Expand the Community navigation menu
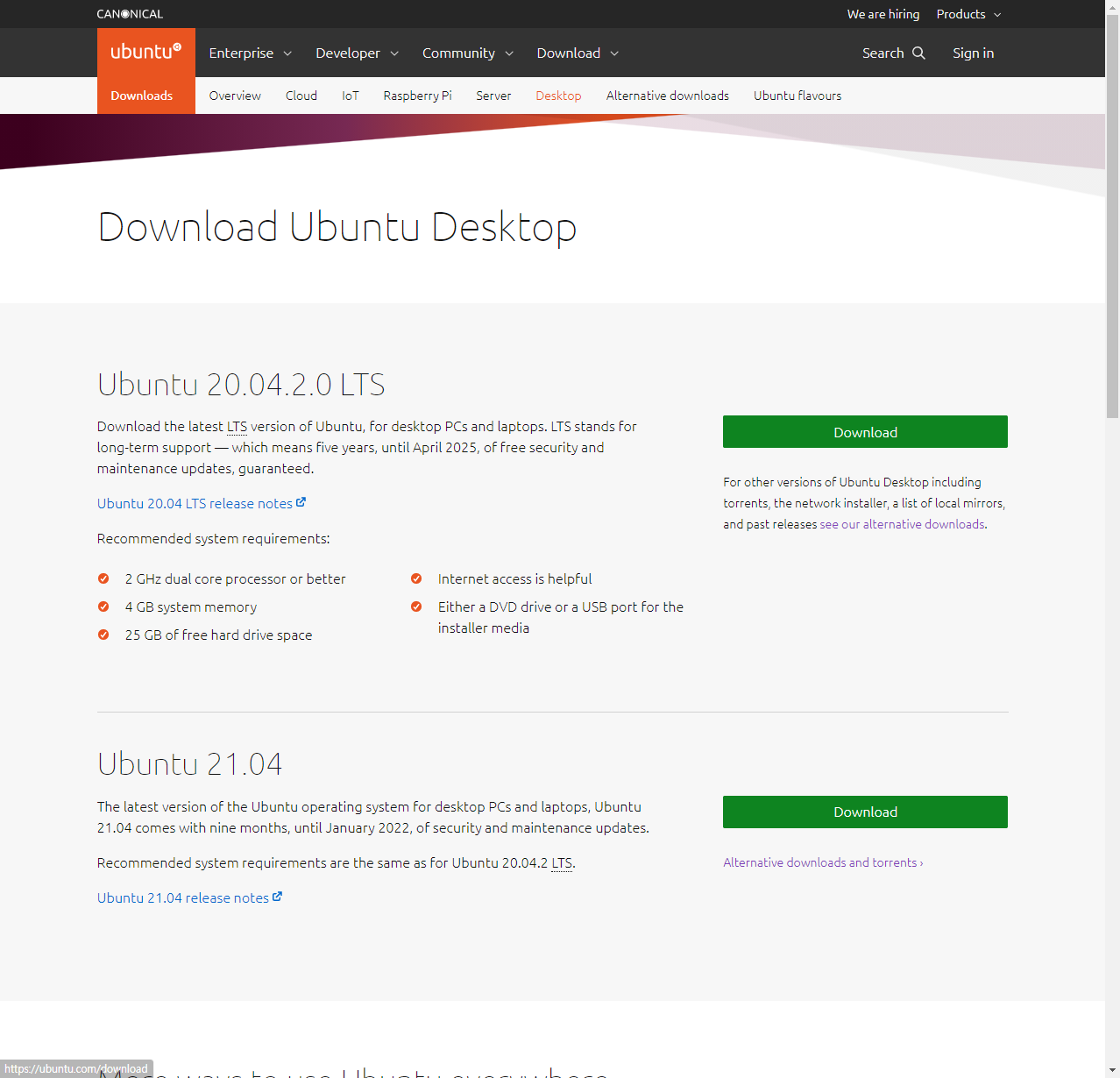The width and height of the screenshot is (1120, 1078). coord(468,53)
